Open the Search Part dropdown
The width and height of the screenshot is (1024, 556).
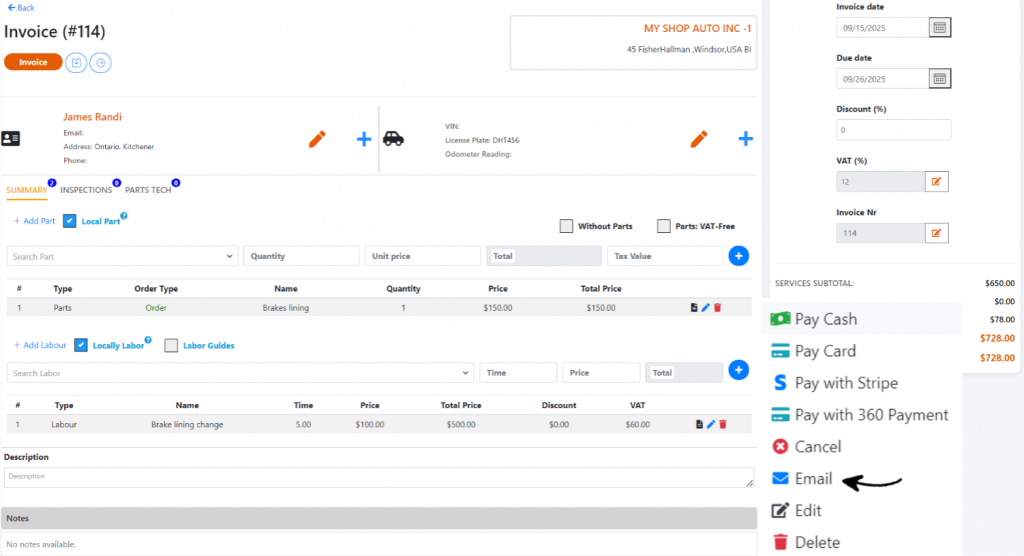pyautogui.click(x=123, y=256)
